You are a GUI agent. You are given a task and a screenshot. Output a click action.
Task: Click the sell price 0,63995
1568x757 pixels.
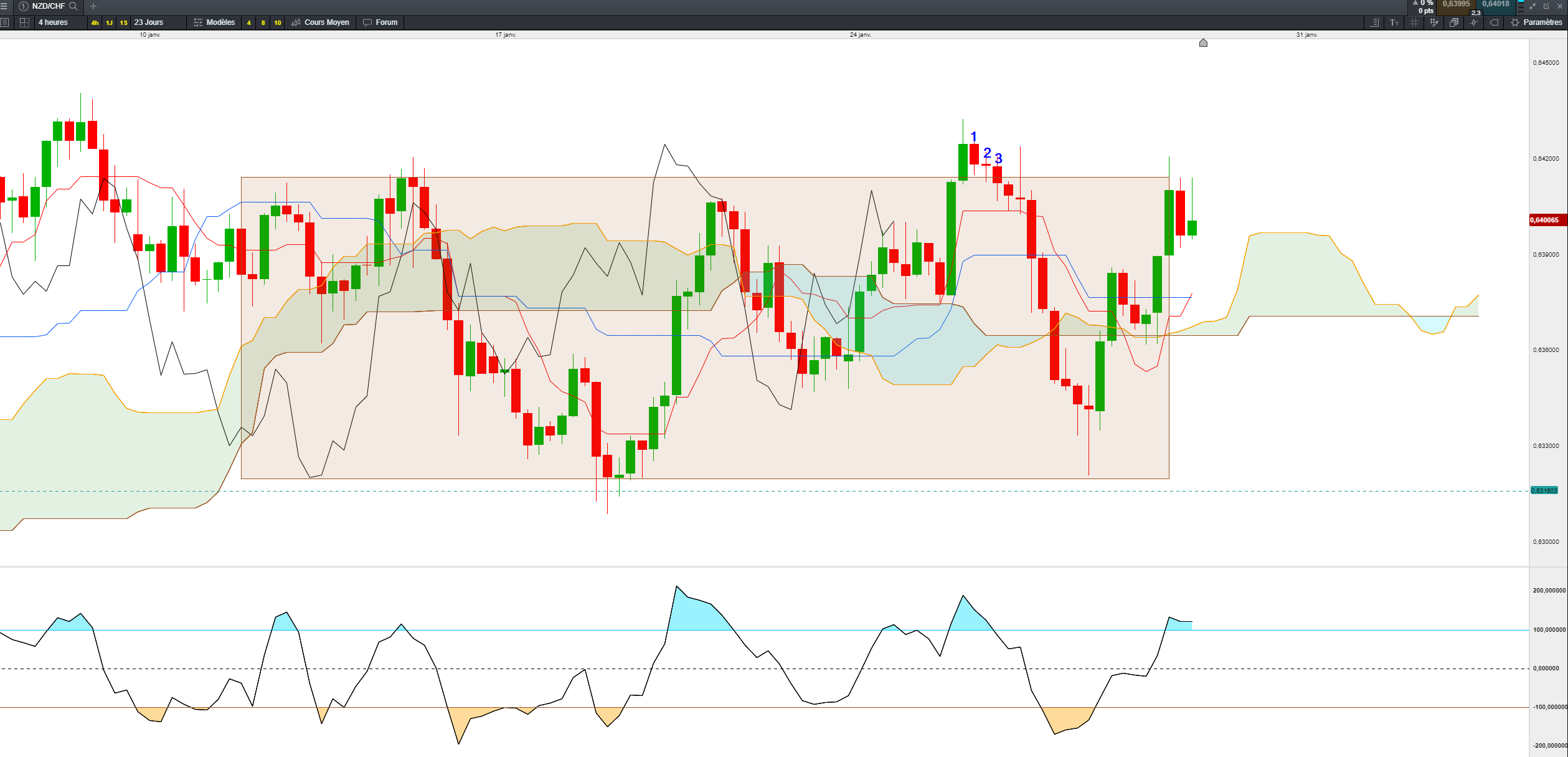pyautogui.click(x=1456, y=5)
